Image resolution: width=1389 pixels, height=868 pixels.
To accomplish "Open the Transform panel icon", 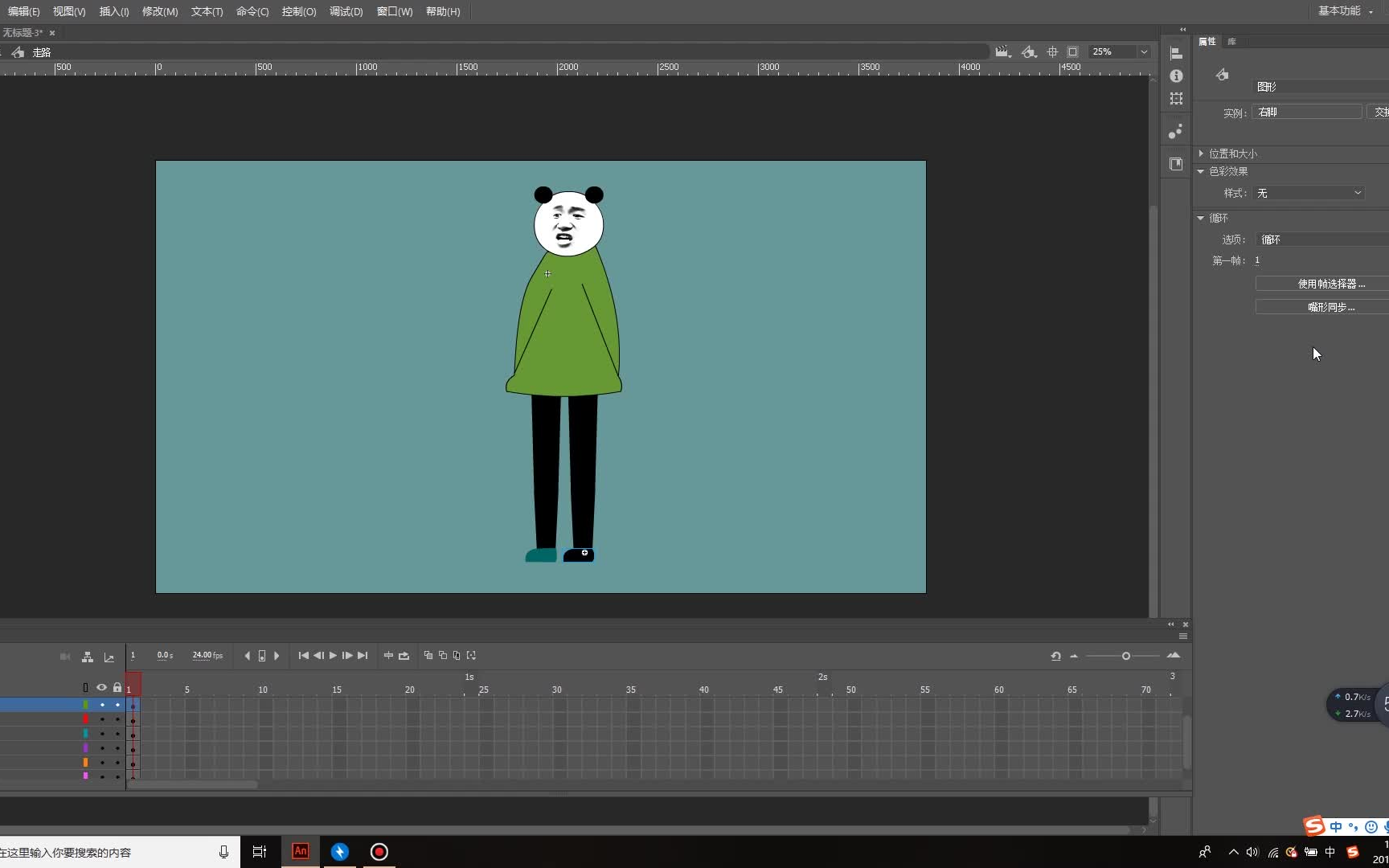I will tap(1176, 99).
